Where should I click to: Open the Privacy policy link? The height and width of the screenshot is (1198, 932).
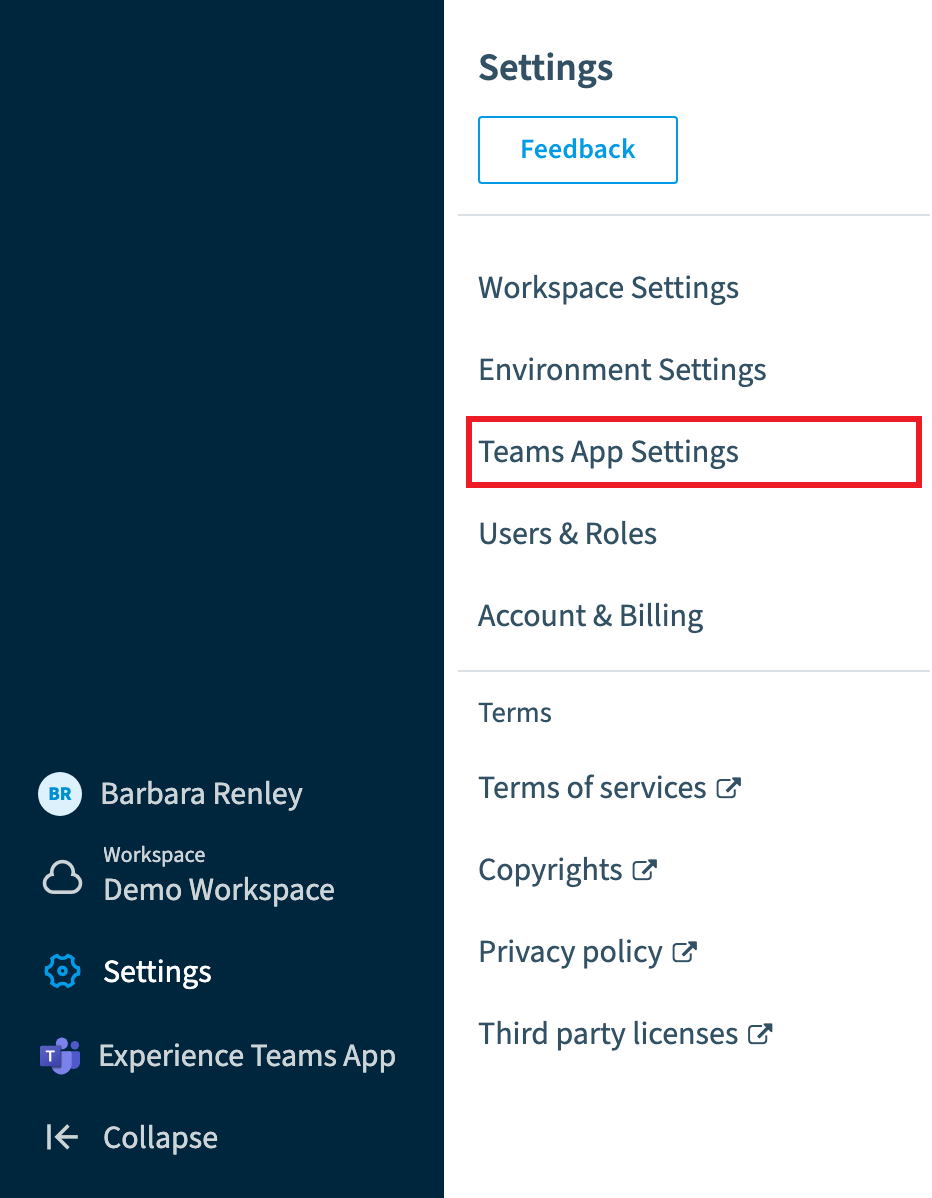click(x=570, y=952)
